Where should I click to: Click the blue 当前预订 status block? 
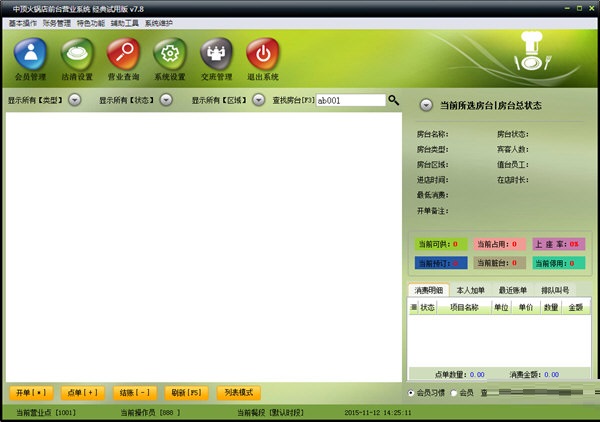coord(441,263)
